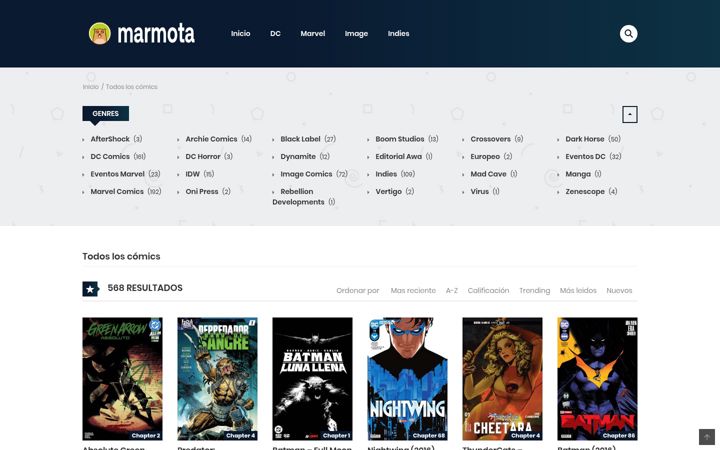The image size is (720, 450).
Task: Sort results by Más reciente
Action: pos(413,290)
